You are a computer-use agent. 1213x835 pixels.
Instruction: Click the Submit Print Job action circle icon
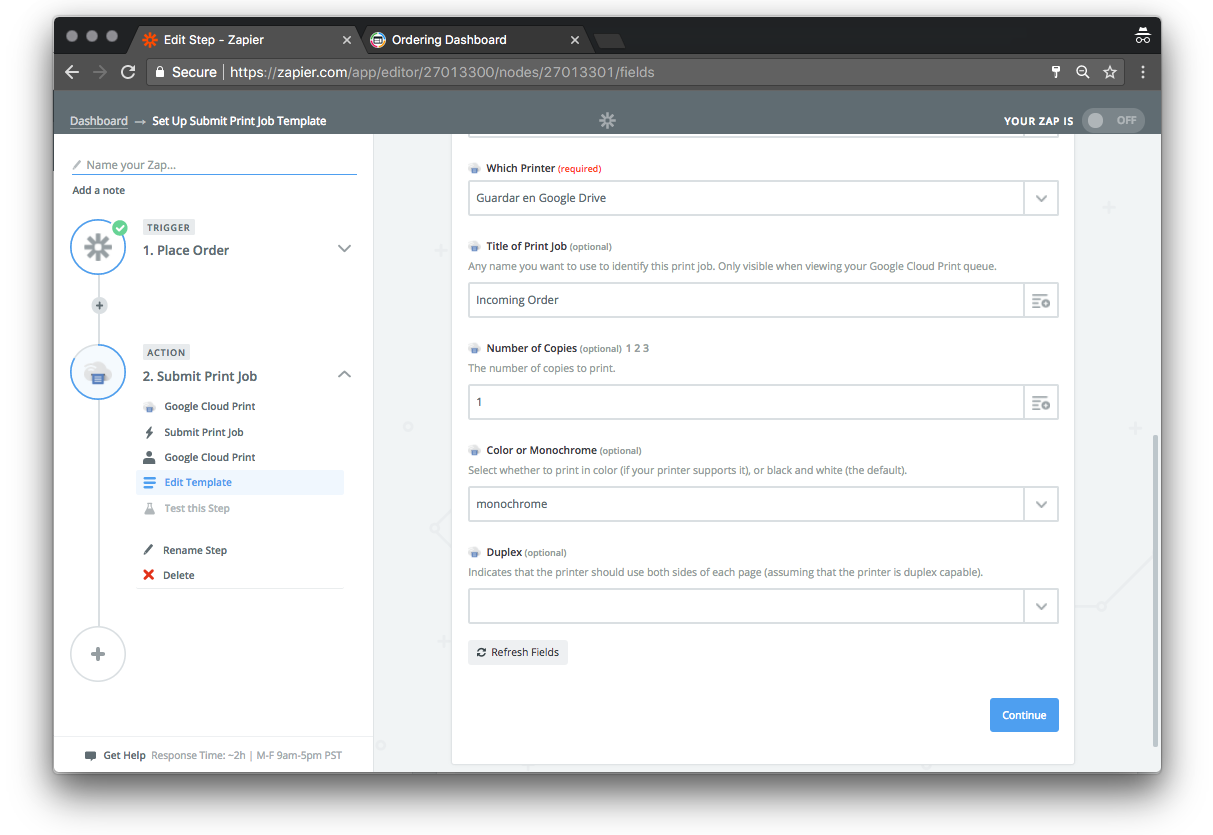[98, 372]
